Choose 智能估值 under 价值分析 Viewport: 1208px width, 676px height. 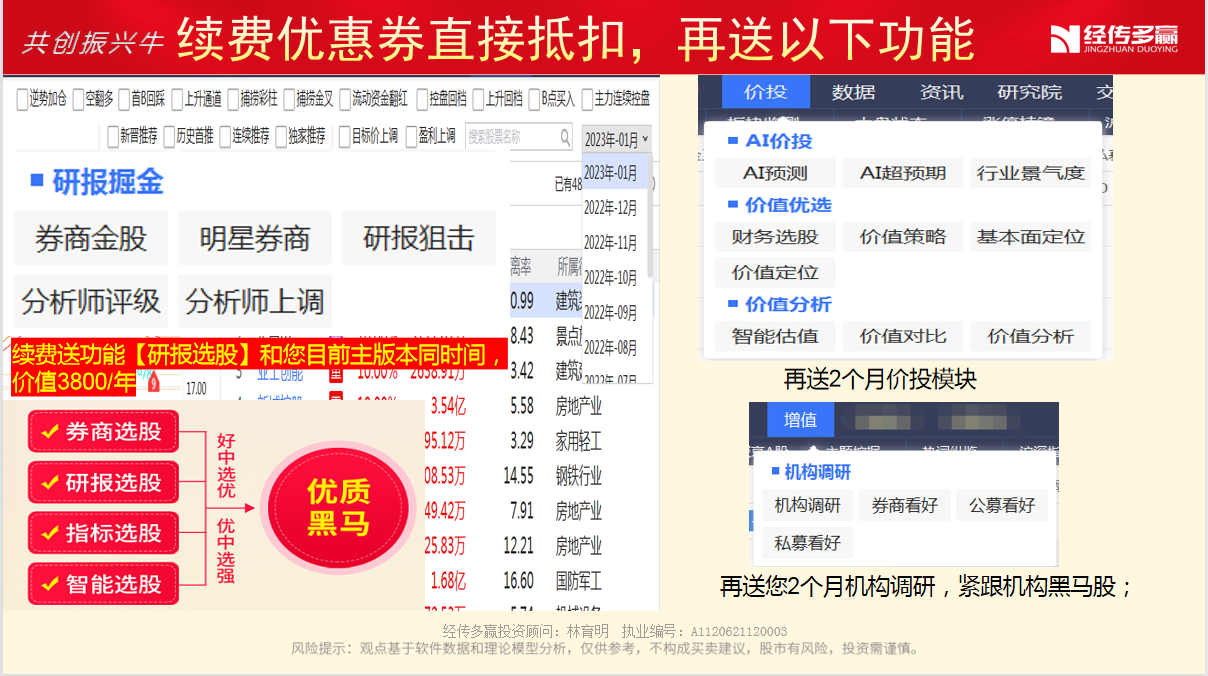pyautogui.click(x=775, y=336)
